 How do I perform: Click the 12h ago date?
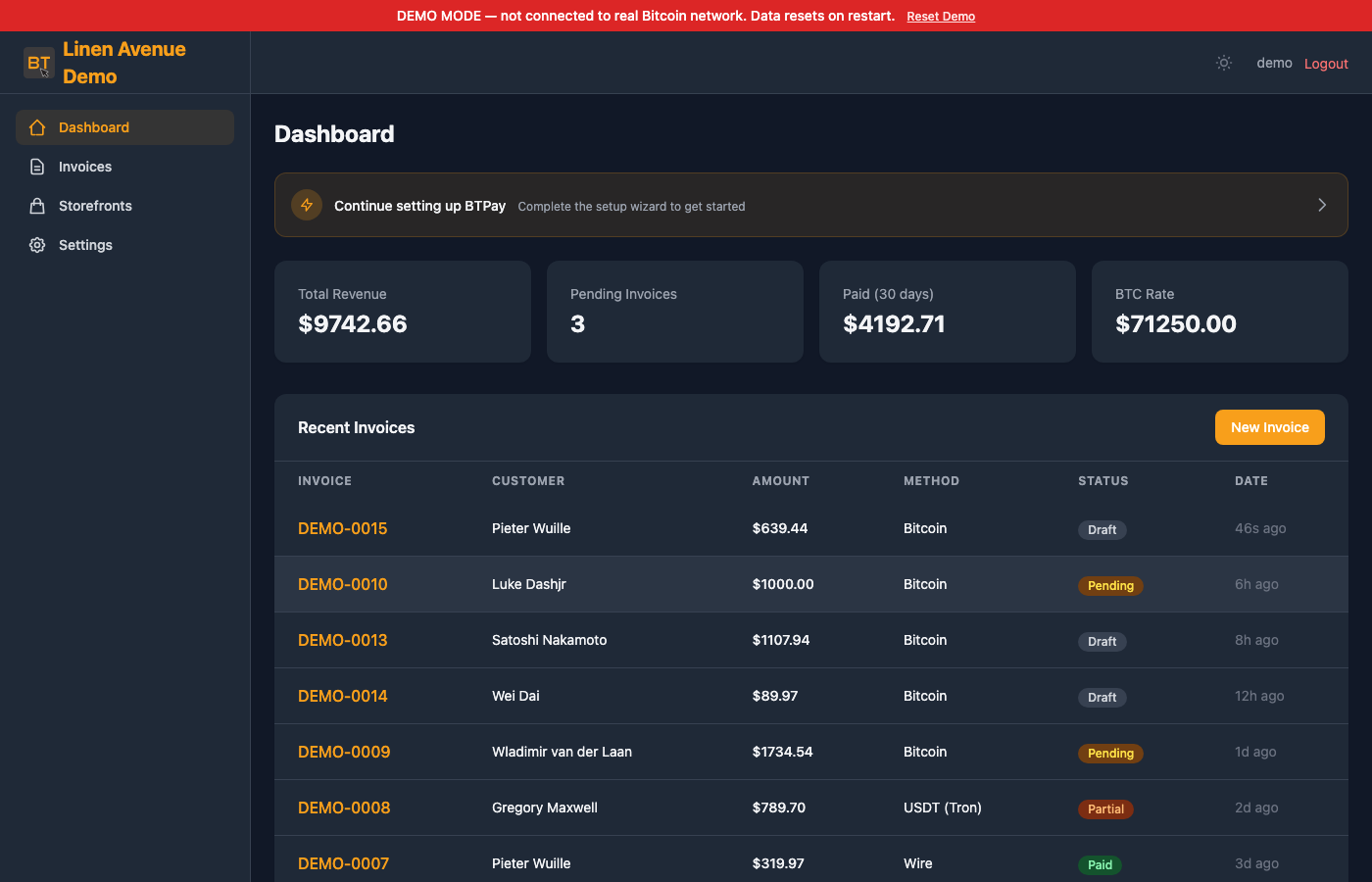click(x=1259, y=696)
